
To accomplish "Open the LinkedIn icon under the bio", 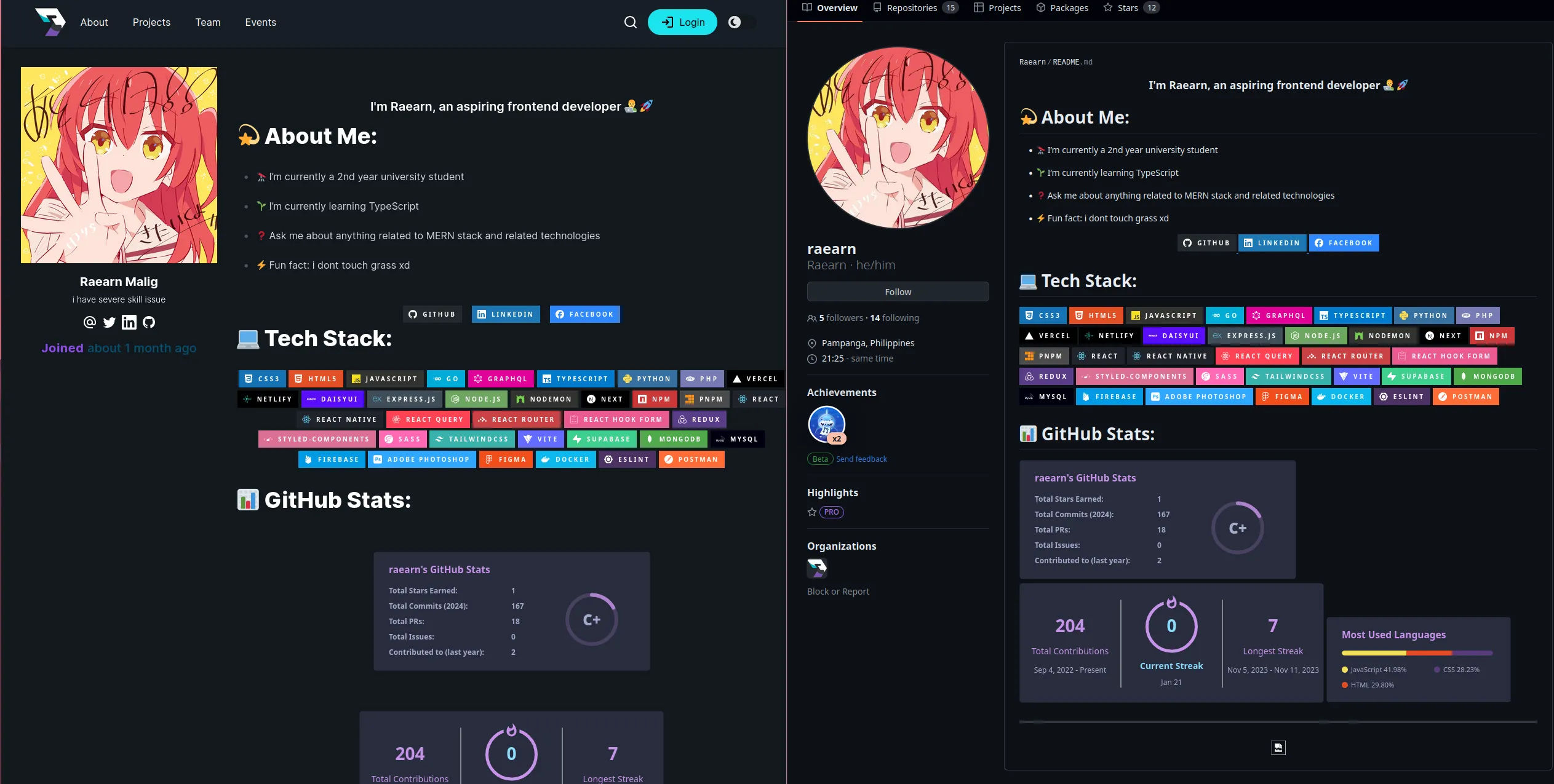I will 129,322.
